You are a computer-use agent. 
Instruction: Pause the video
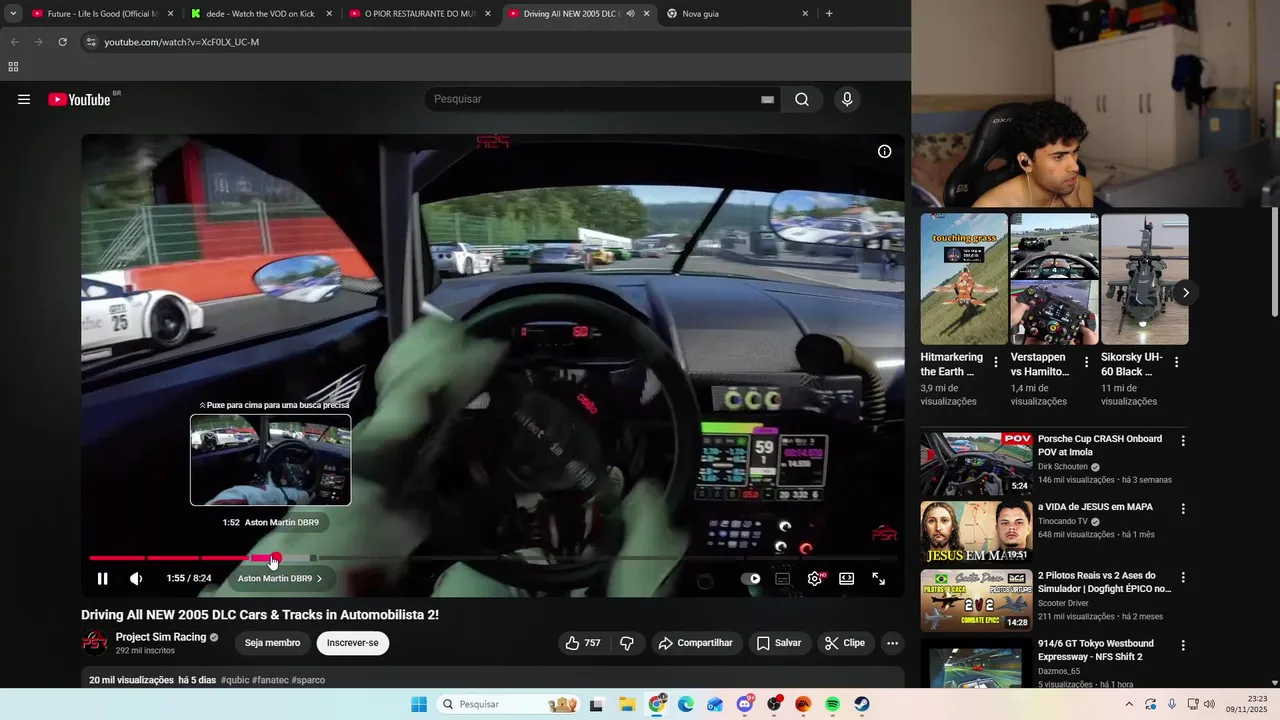click(x=102, y=578)
